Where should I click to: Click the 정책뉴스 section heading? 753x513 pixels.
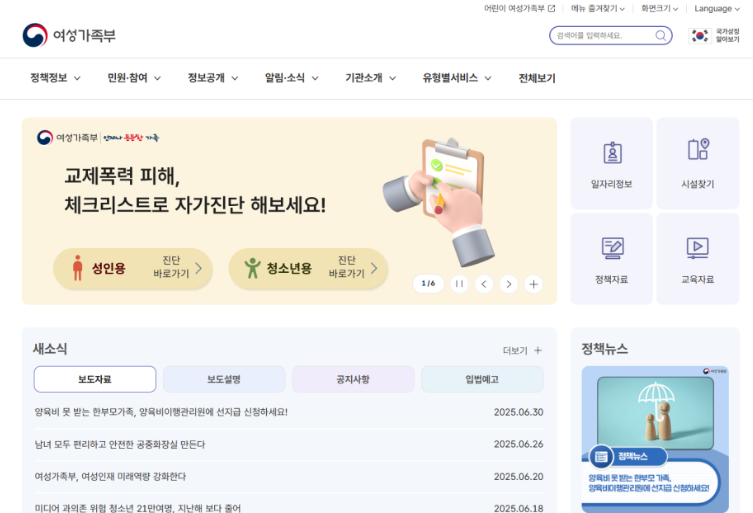click(x=605, y=349)
